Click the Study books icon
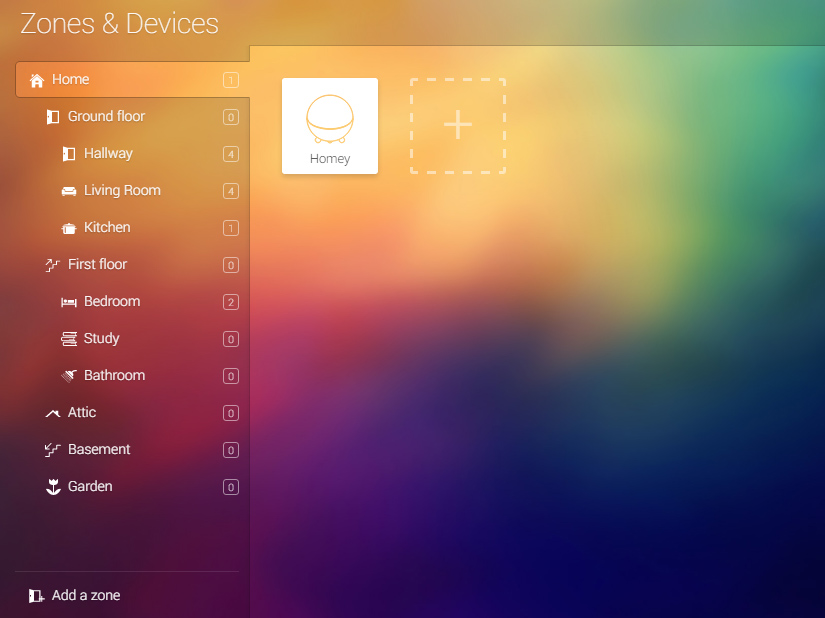This screenshot has height=618, width=825. [x=69, y=339]
